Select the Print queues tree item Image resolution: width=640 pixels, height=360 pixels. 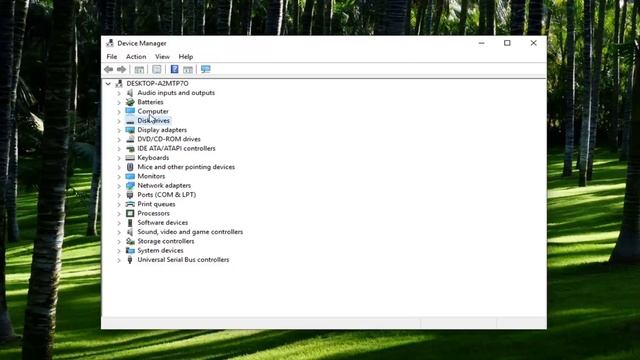156,204
